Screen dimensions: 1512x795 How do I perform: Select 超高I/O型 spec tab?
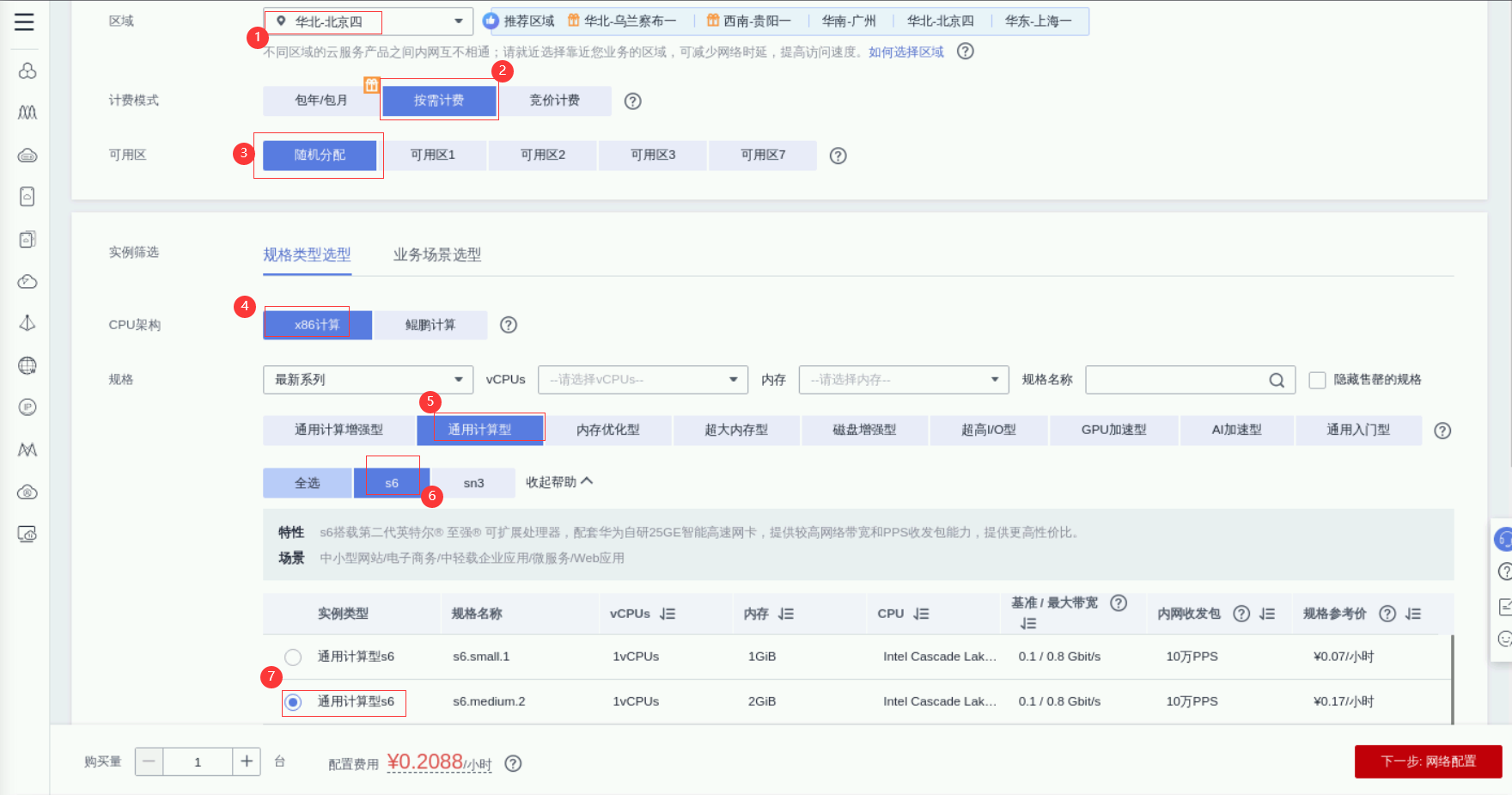[x=988, y=430]
